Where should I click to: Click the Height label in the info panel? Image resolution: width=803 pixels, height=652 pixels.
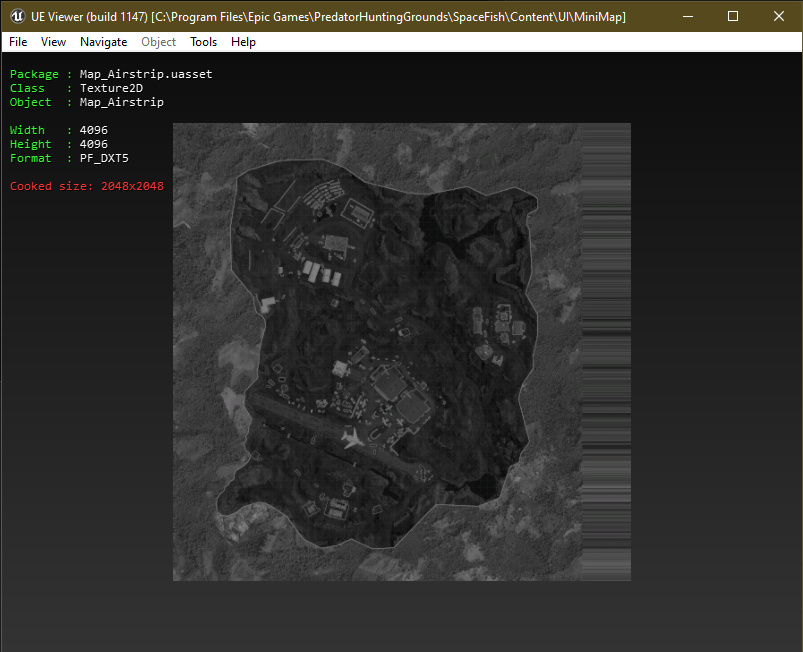click(x=31, y=144)
